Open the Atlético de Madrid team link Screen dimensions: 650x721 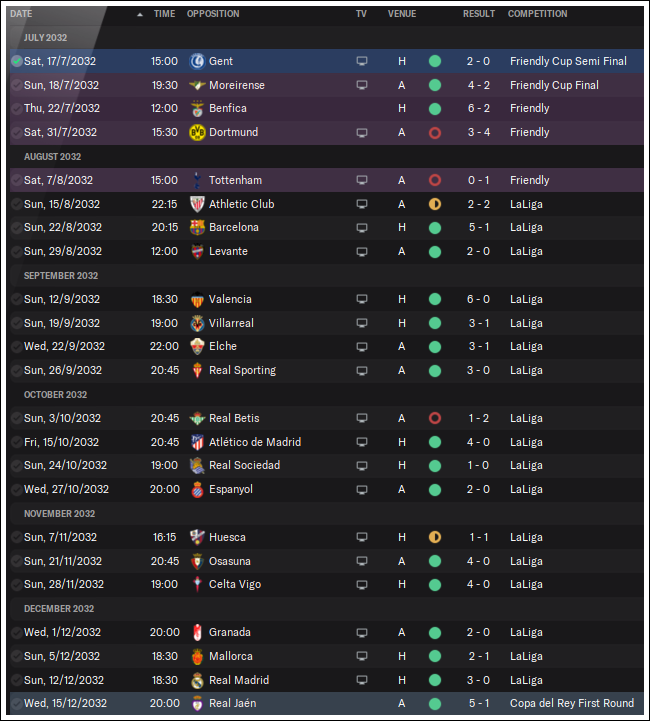[x=255, y=442]
